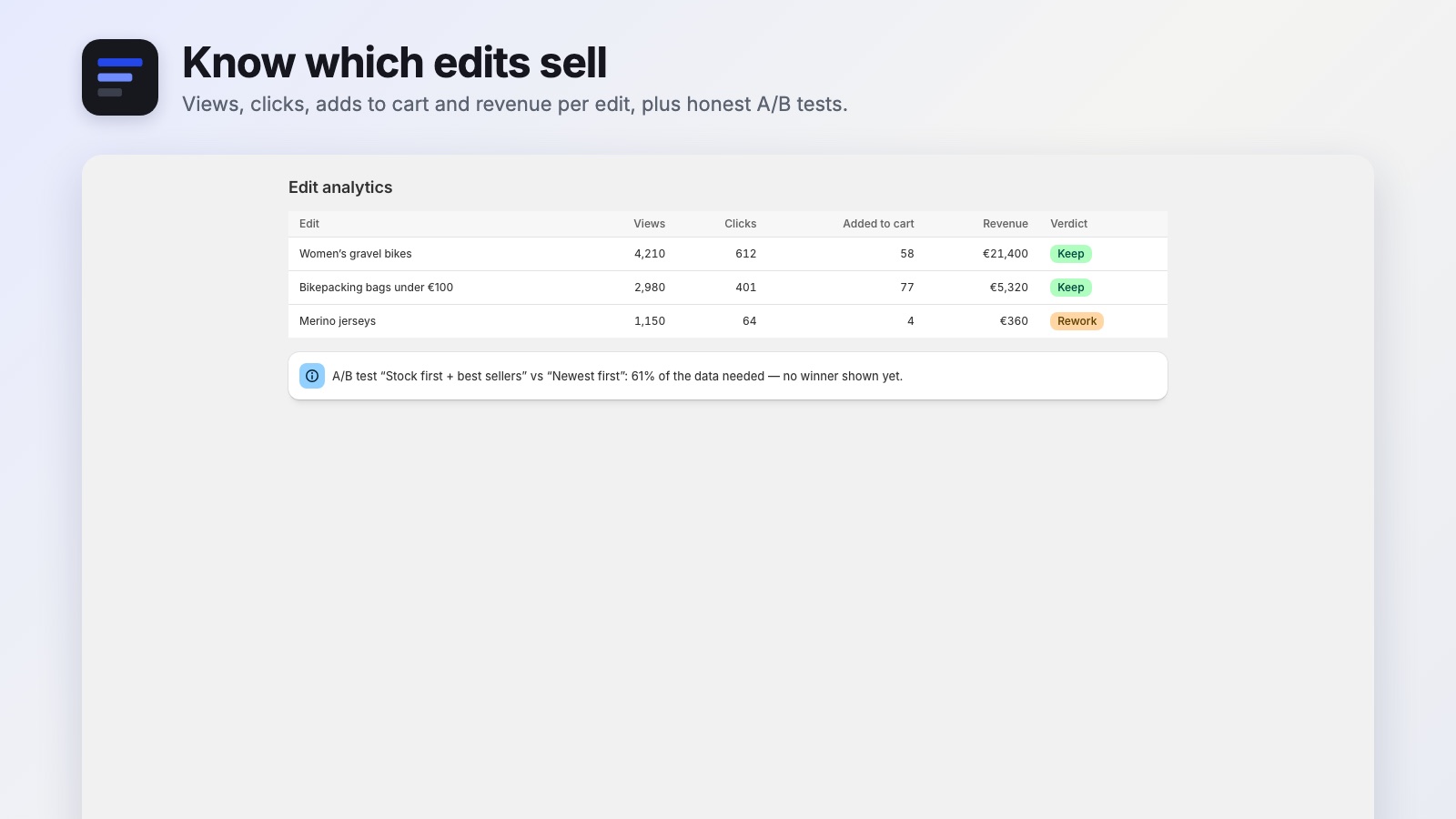The image size is (1456, 819).
Task: Click the Know which edits sell headline
Action: pyautogui.click(x=394, y=63)
